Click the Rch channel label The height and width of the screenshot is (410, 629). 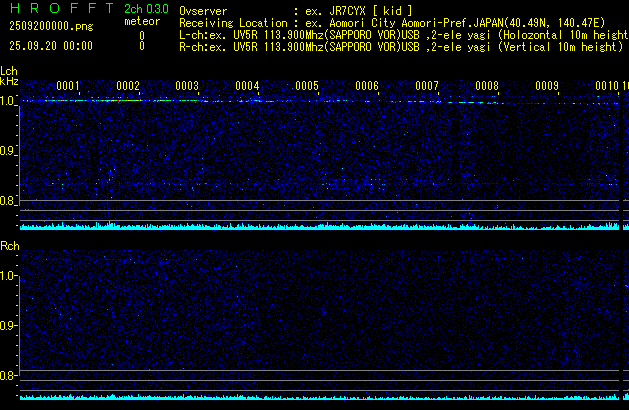(x=9, y=246)
